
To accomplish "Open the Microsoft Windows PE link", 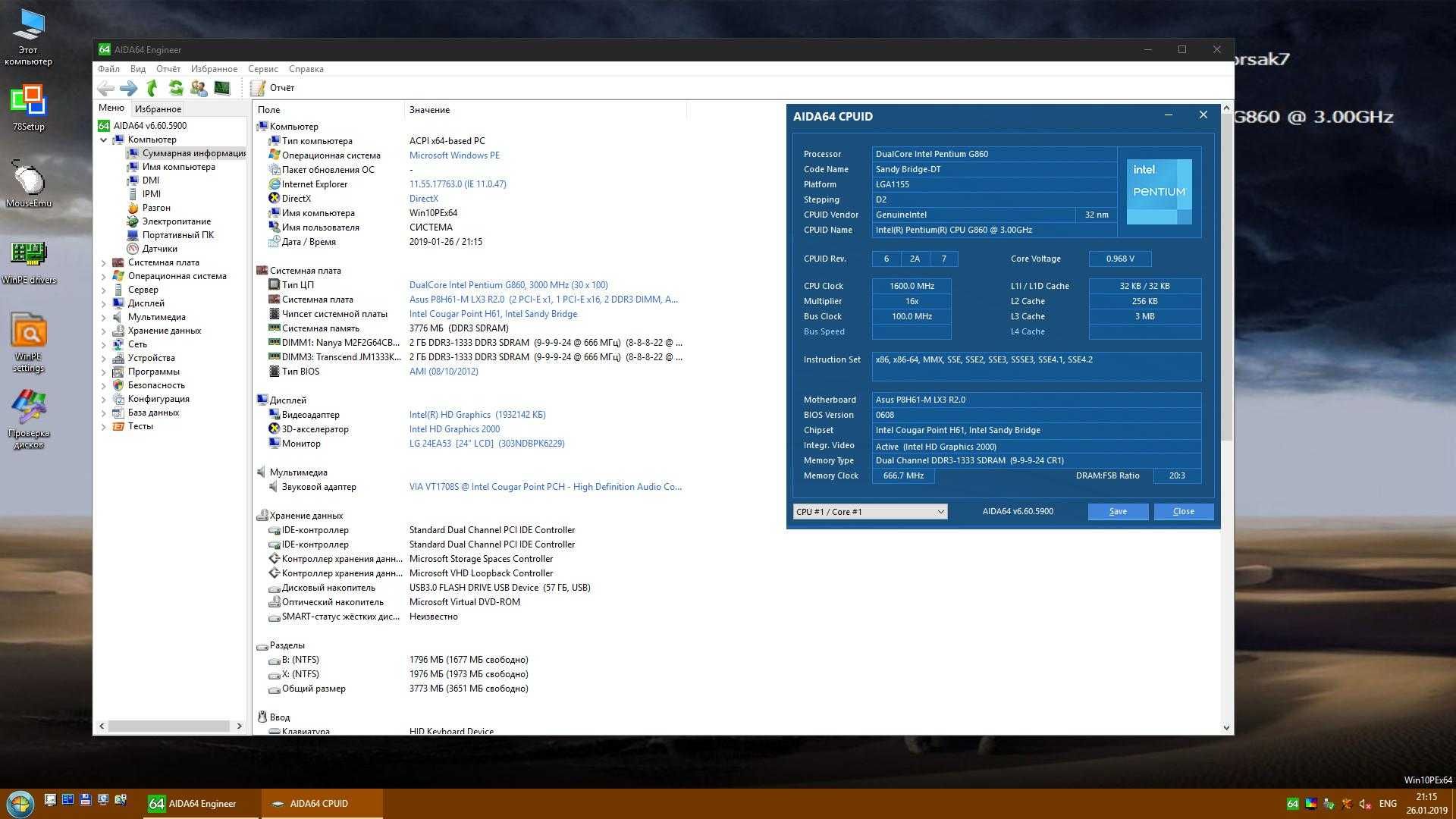I will tap(454, 155).
